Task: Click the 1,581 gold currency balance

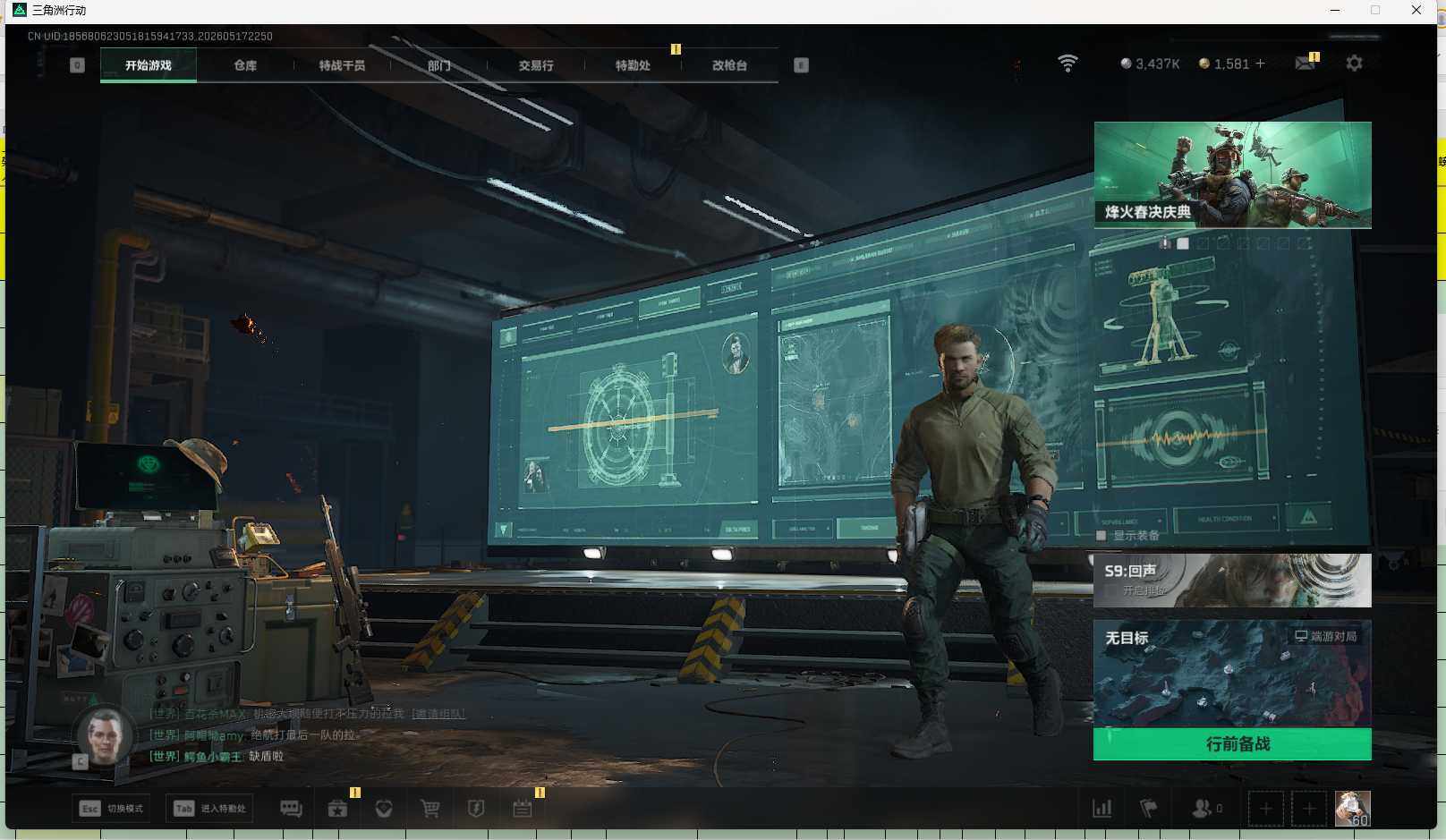Action: point(1224,64)
